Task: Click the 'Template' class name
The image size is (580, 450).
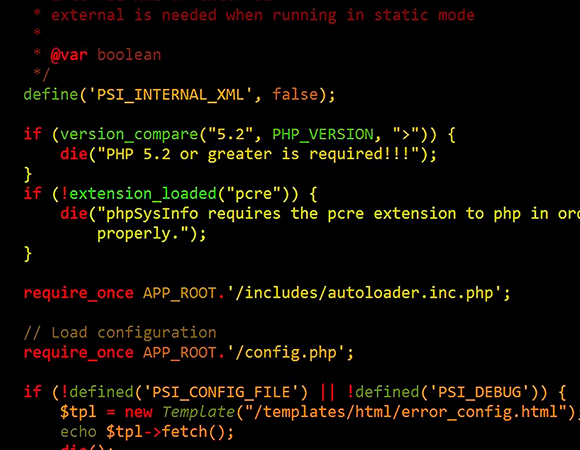Action: click(x=198, y=412)
